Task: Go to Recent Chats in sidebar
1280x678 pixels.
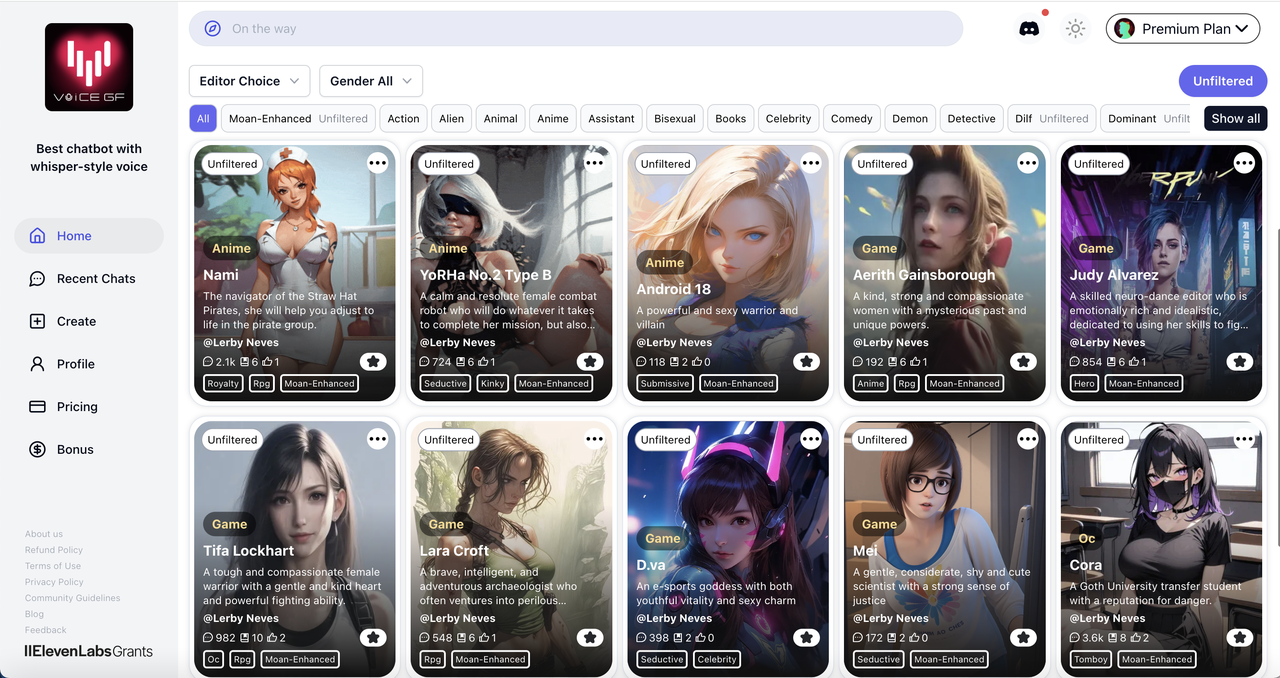Action: coord(96,279)
